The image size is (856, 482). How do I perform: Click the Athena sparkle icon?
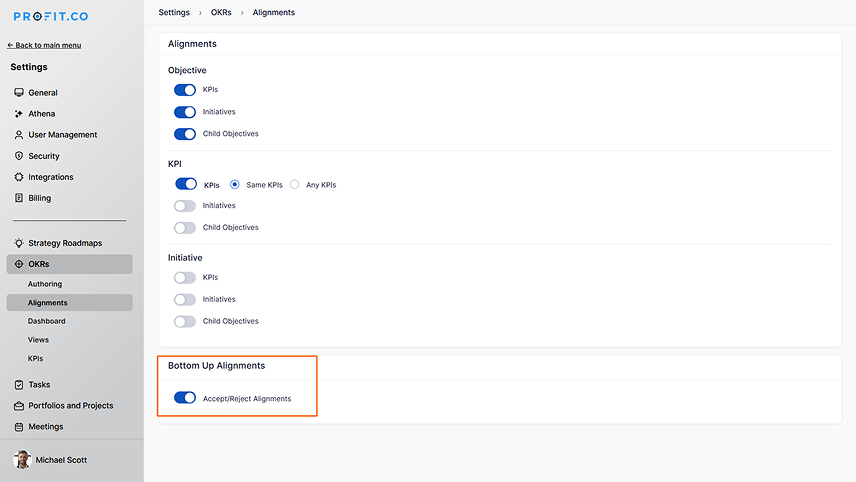click(x=19, y=114)
